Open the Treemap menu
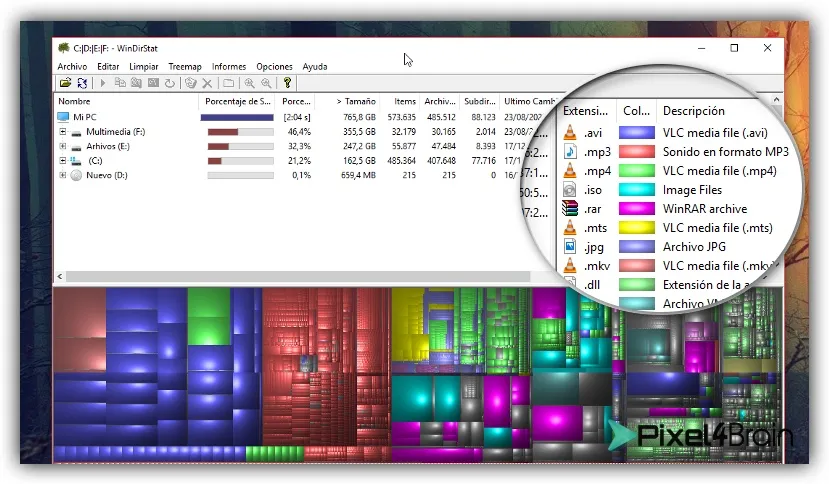 pyautogui.click(x=185, y=67)
